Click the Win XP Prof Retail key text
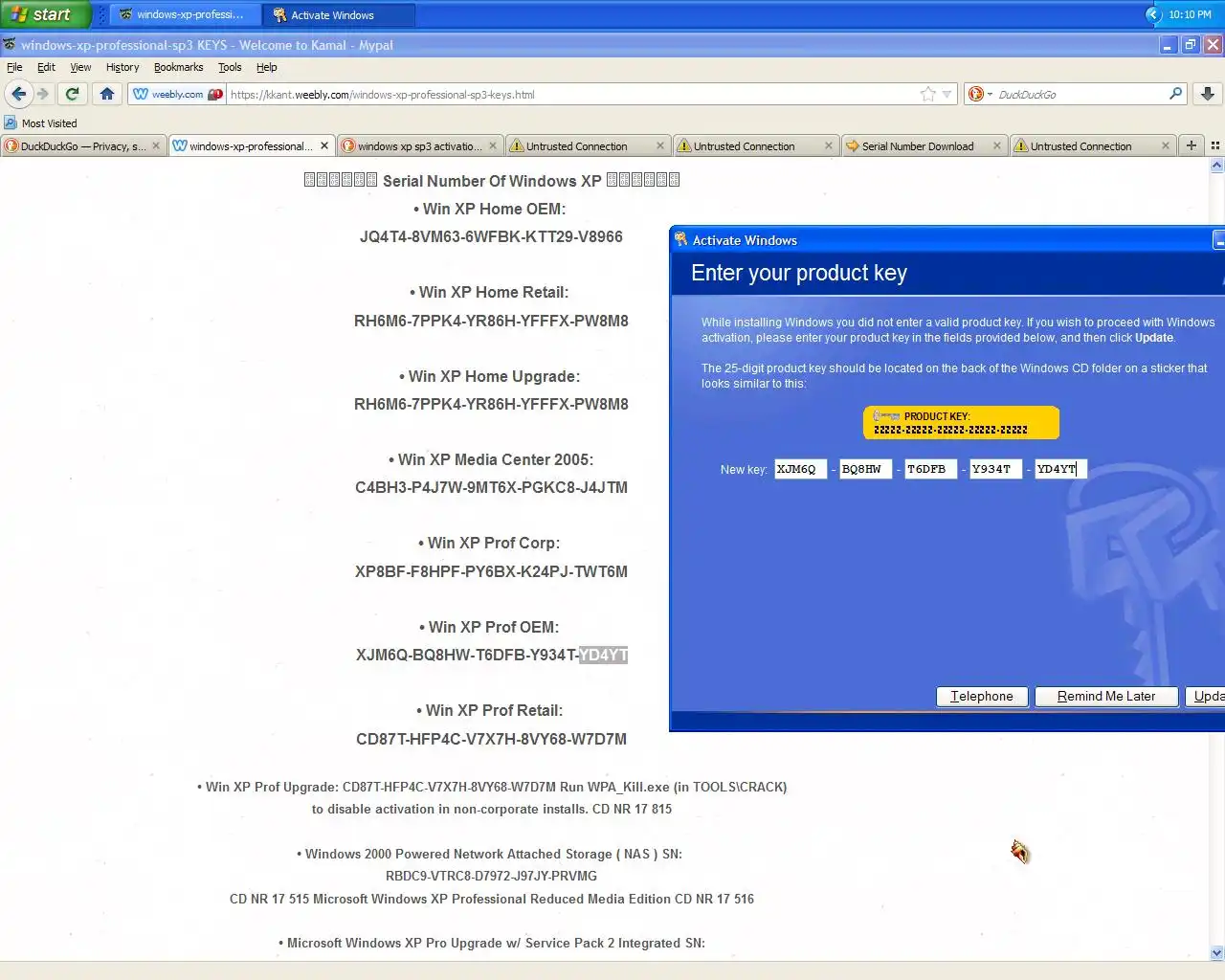Viewport: 1225px width, 980px height. [x=491, y=739]
